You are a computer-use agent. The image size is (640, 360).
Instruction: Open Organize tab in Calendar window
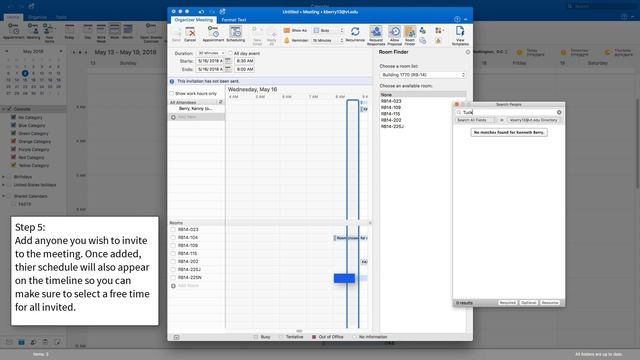(x=37, y=17)
